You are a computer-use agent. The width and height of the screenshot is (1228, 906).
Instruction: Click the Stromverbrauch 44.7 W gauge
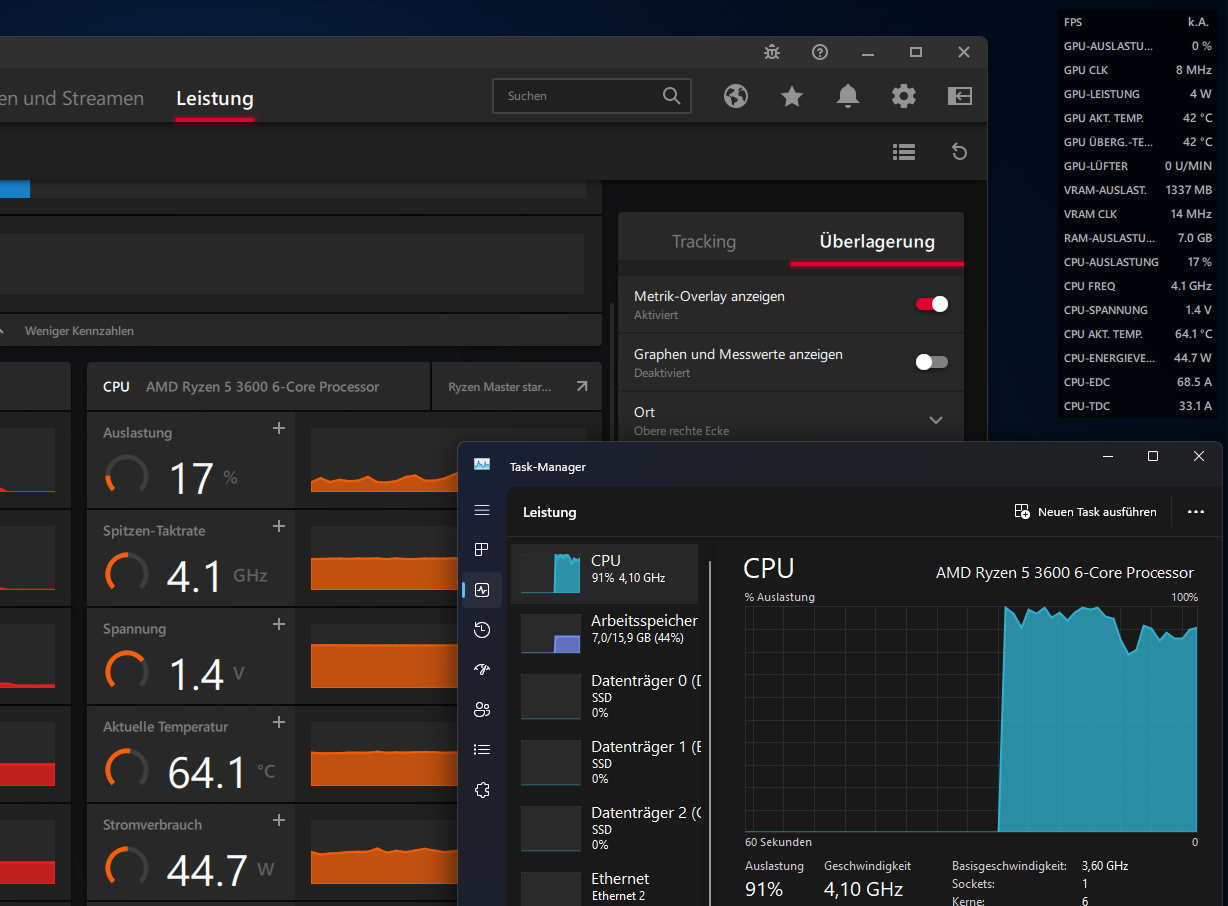click(127, 869)
